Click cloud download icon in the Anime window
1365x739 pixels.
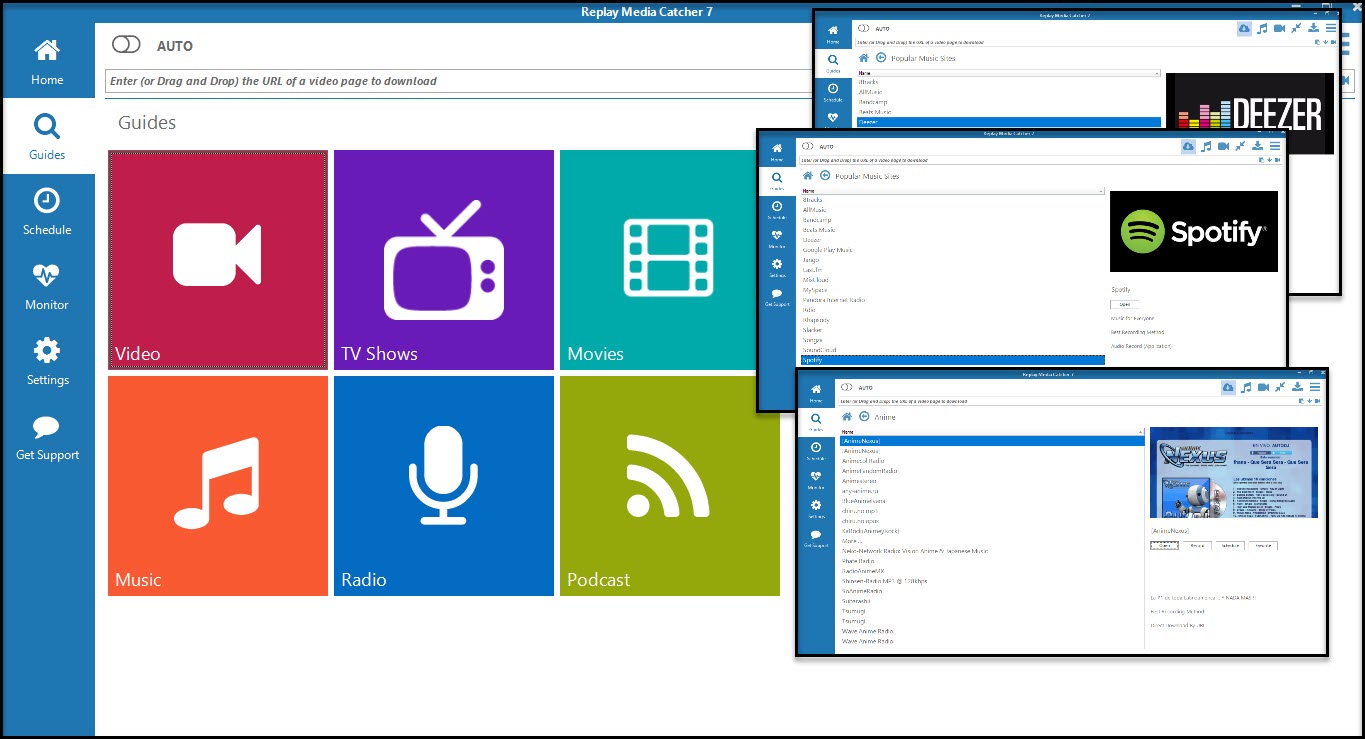1227,387
